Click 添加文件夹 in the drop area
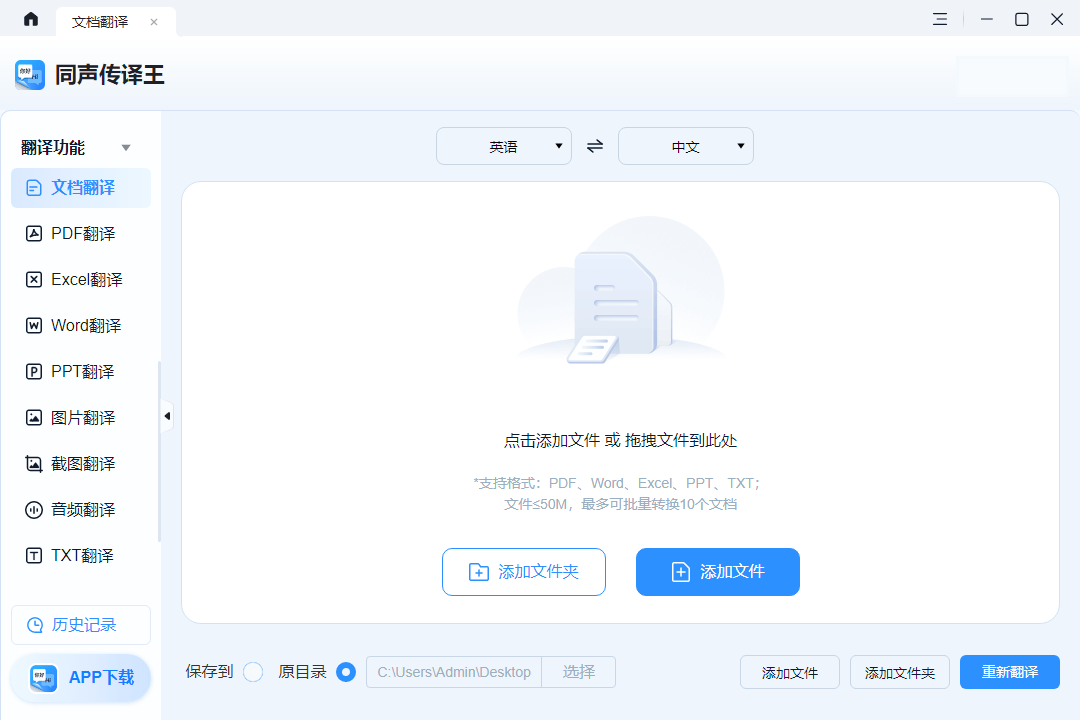The width and height of the screenshot is (1080, 720). (x=524, y=572)
